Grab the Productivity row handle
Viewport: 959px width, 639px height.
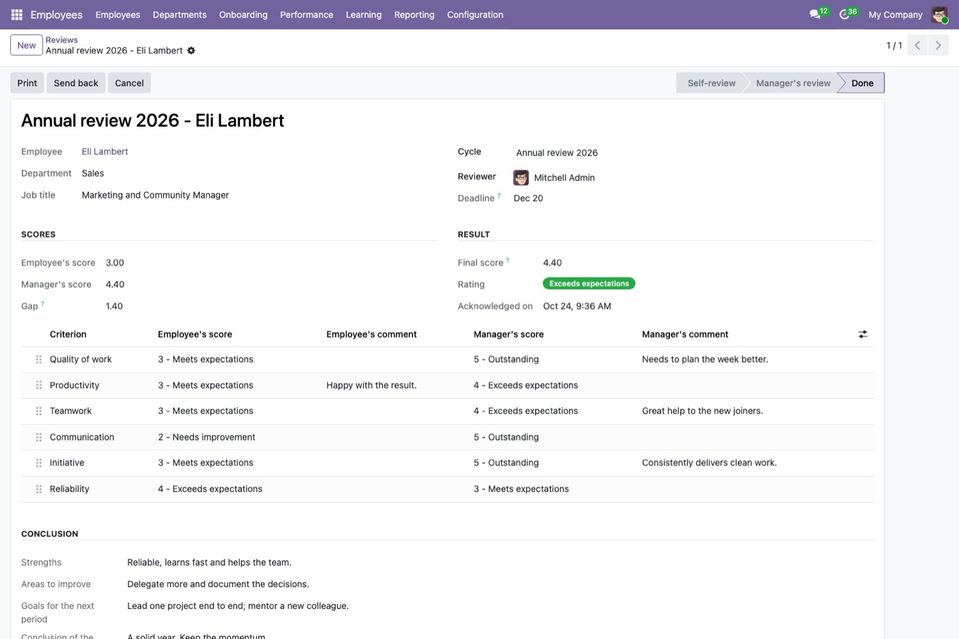tap(39, 385)
